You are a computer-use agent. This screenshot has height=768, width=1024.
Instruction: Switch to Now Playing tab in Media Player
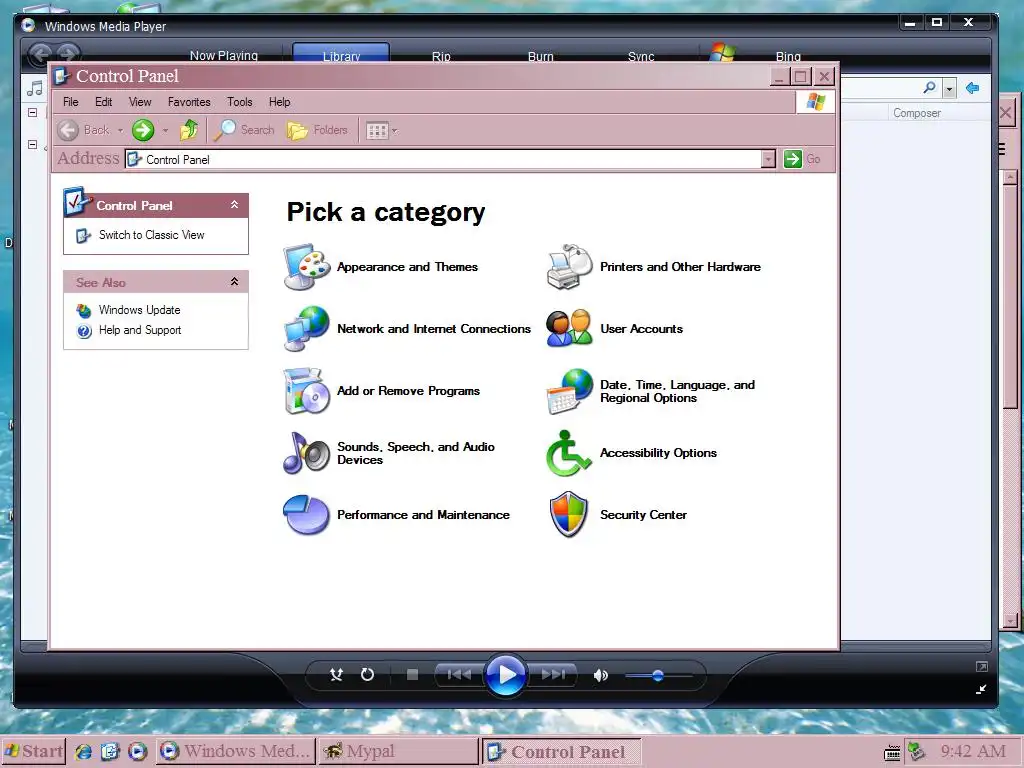(x=223, y=56)
